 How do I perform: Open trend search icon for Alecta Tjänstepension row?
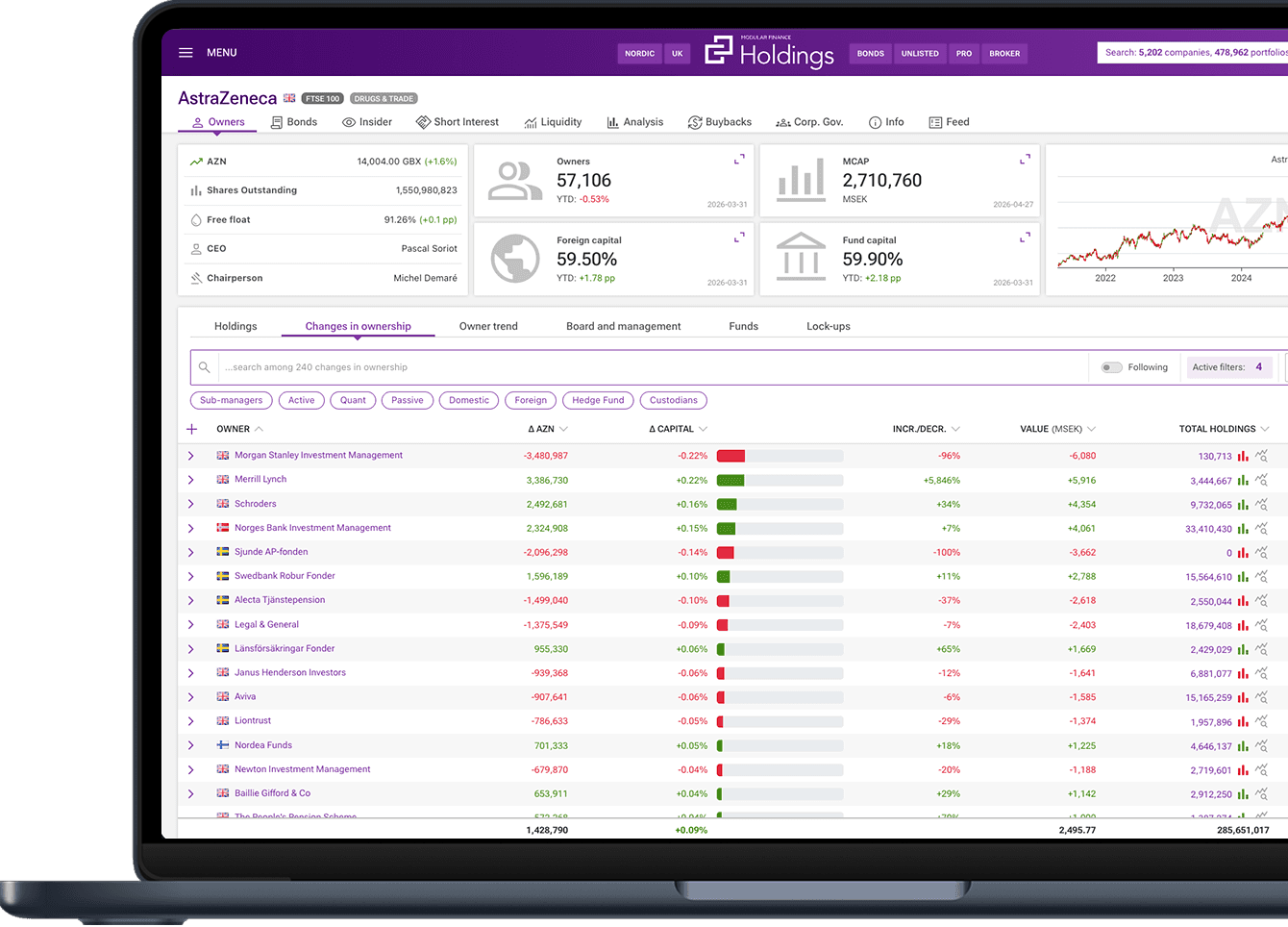[1262, 600]
